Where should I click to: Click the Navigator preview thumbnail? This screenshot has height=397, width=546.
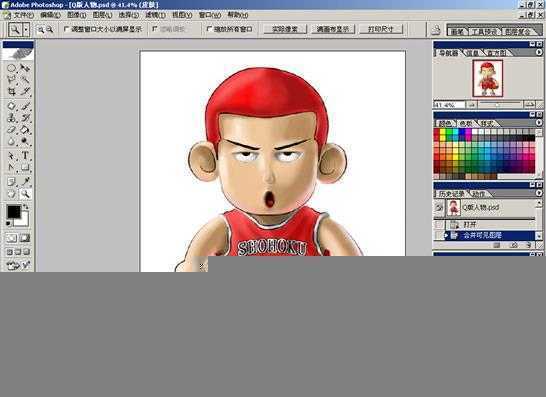(488, 78)
